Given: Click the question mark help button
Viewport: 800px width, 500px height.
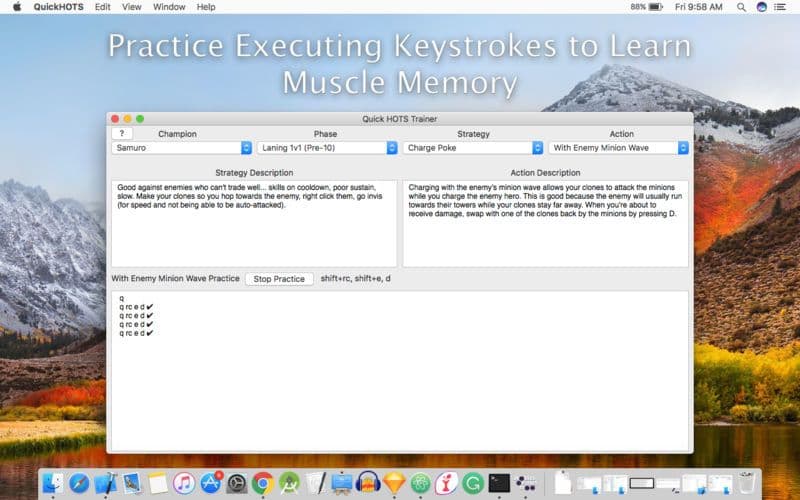Looking at the screenshot, I should pyautogui.click(x=122, y=134).
